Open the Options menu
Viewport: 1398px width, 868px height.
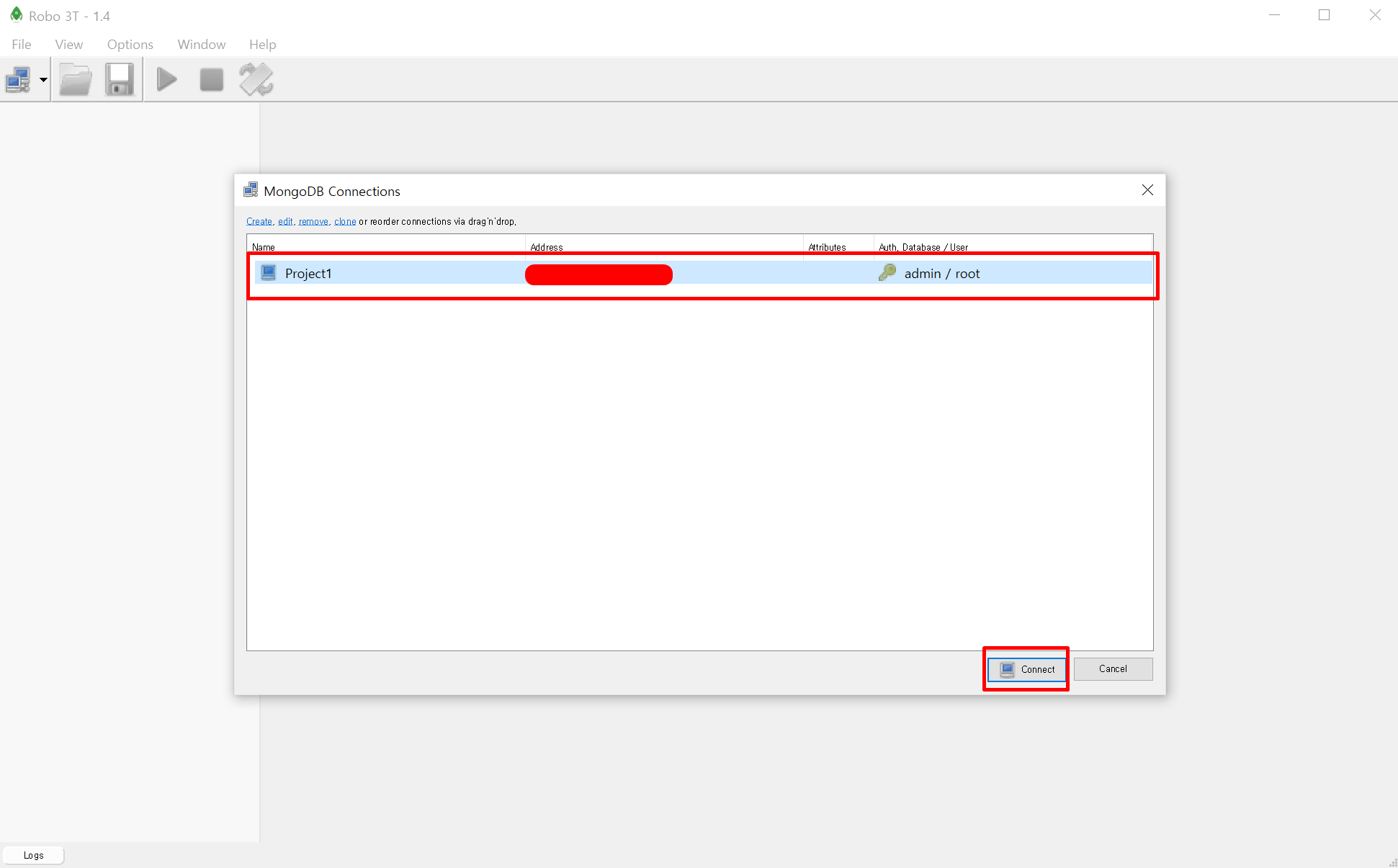point(130,45)
